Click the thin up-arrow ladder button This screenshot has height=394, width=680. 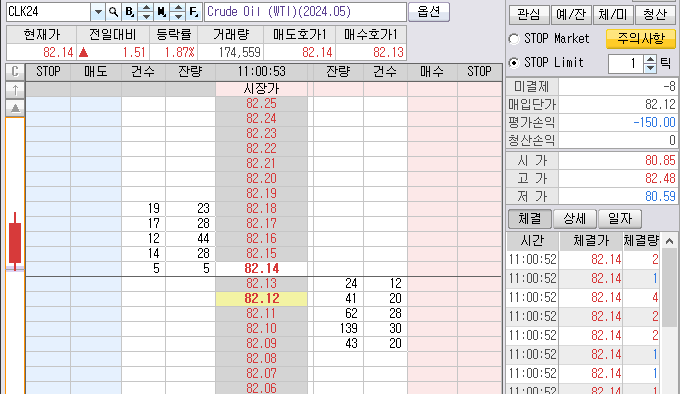point(15,90)
